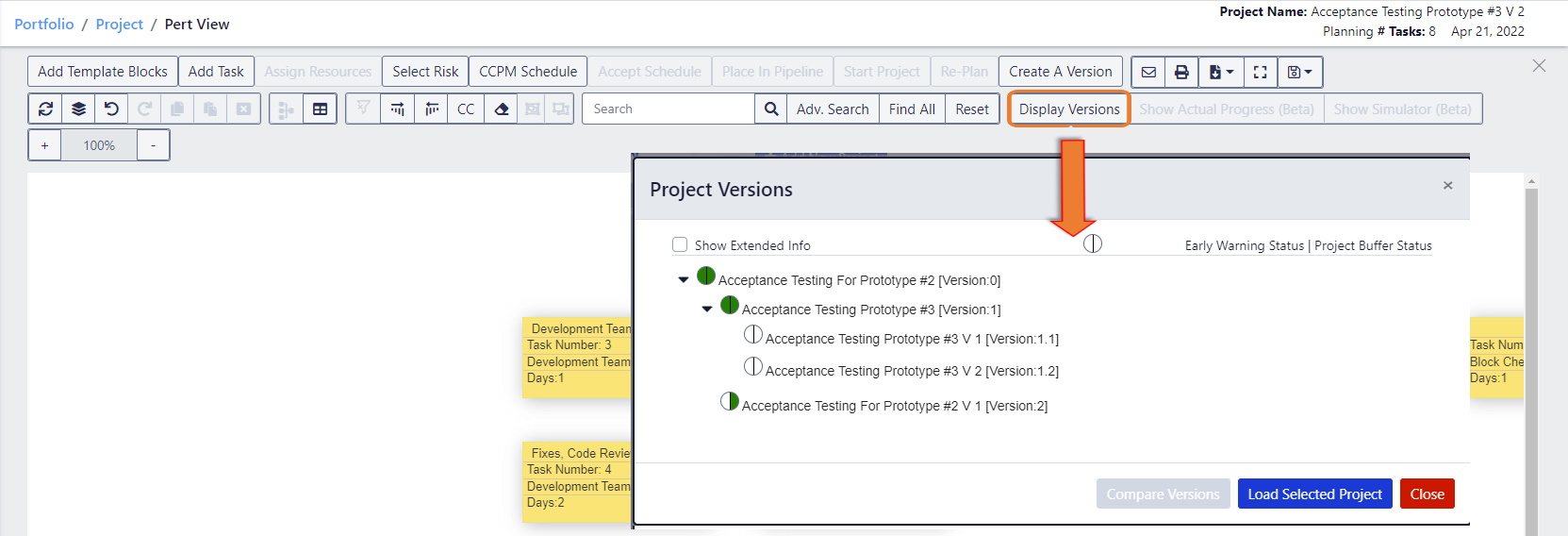The height and width of the screenshot is (536, 1568).
Task: Click the Display Versions button
Action: pyautogui.click(x=1069, y=109)
